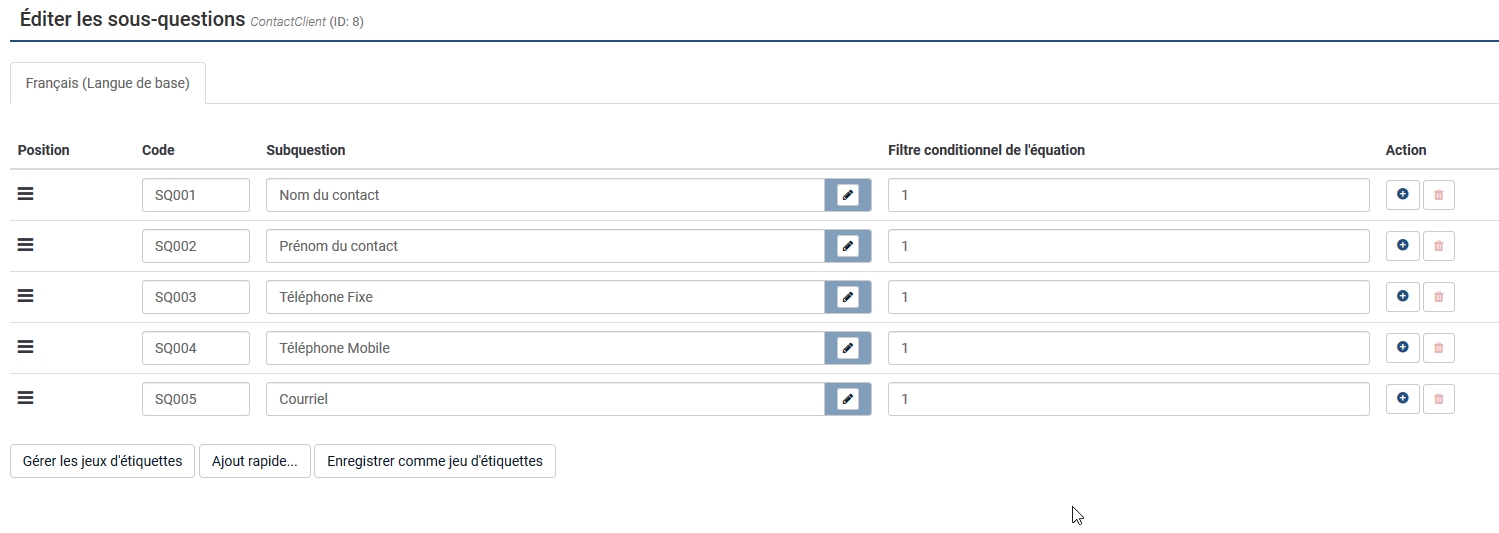Click the SQ005 code input box
The image size is (1499, 533).
(195, 399)
